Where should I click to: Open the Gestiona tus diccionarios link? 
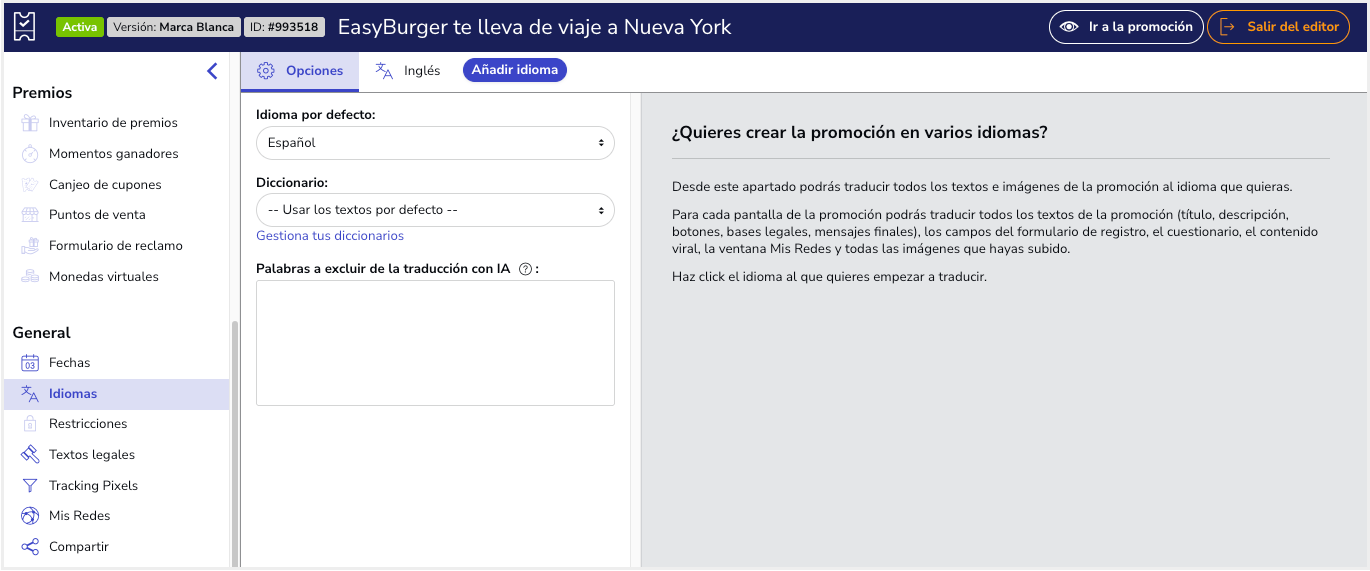point(330,236)
